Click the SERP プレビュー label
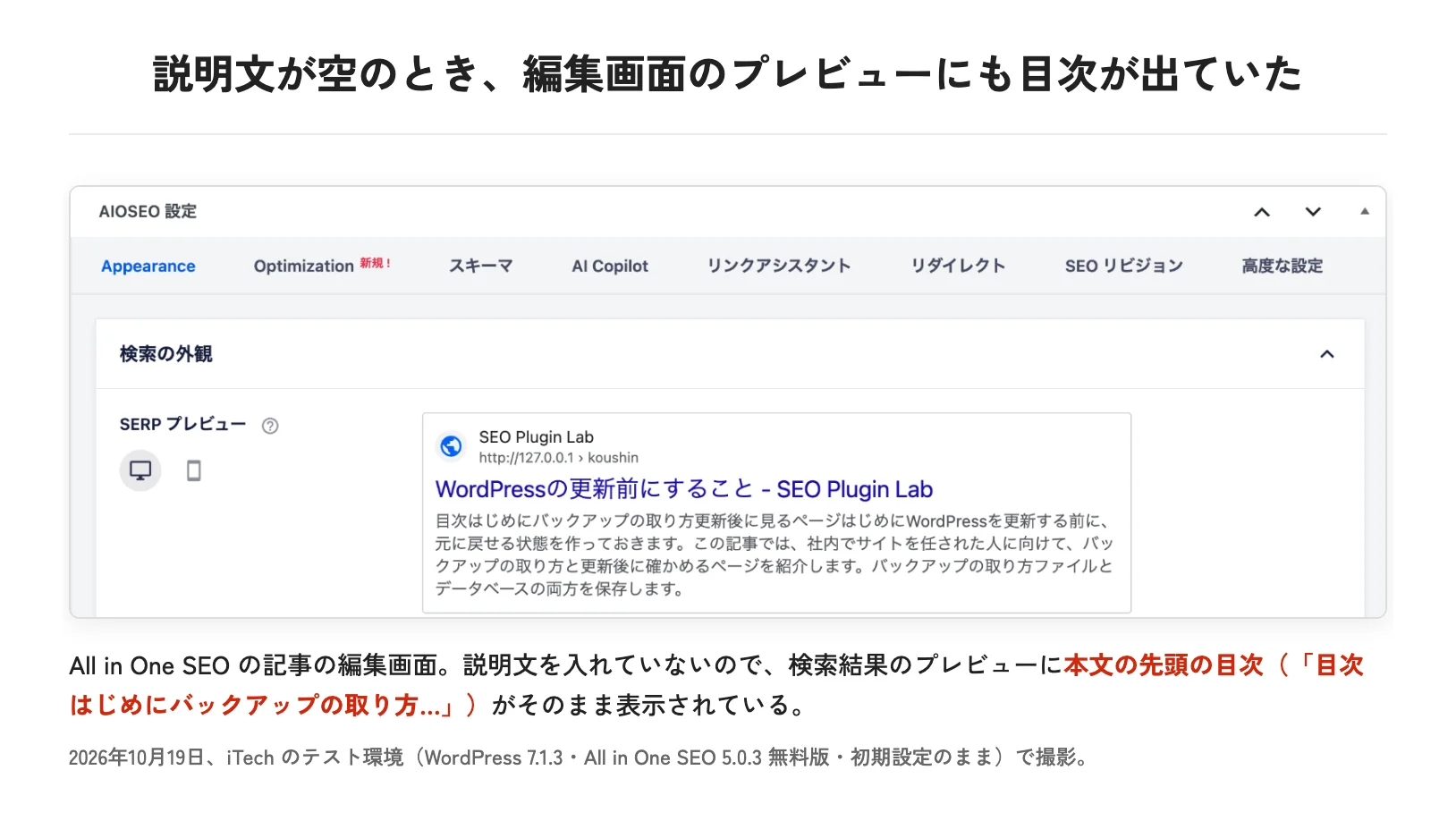1456x821 pixels. coord(182,425)
